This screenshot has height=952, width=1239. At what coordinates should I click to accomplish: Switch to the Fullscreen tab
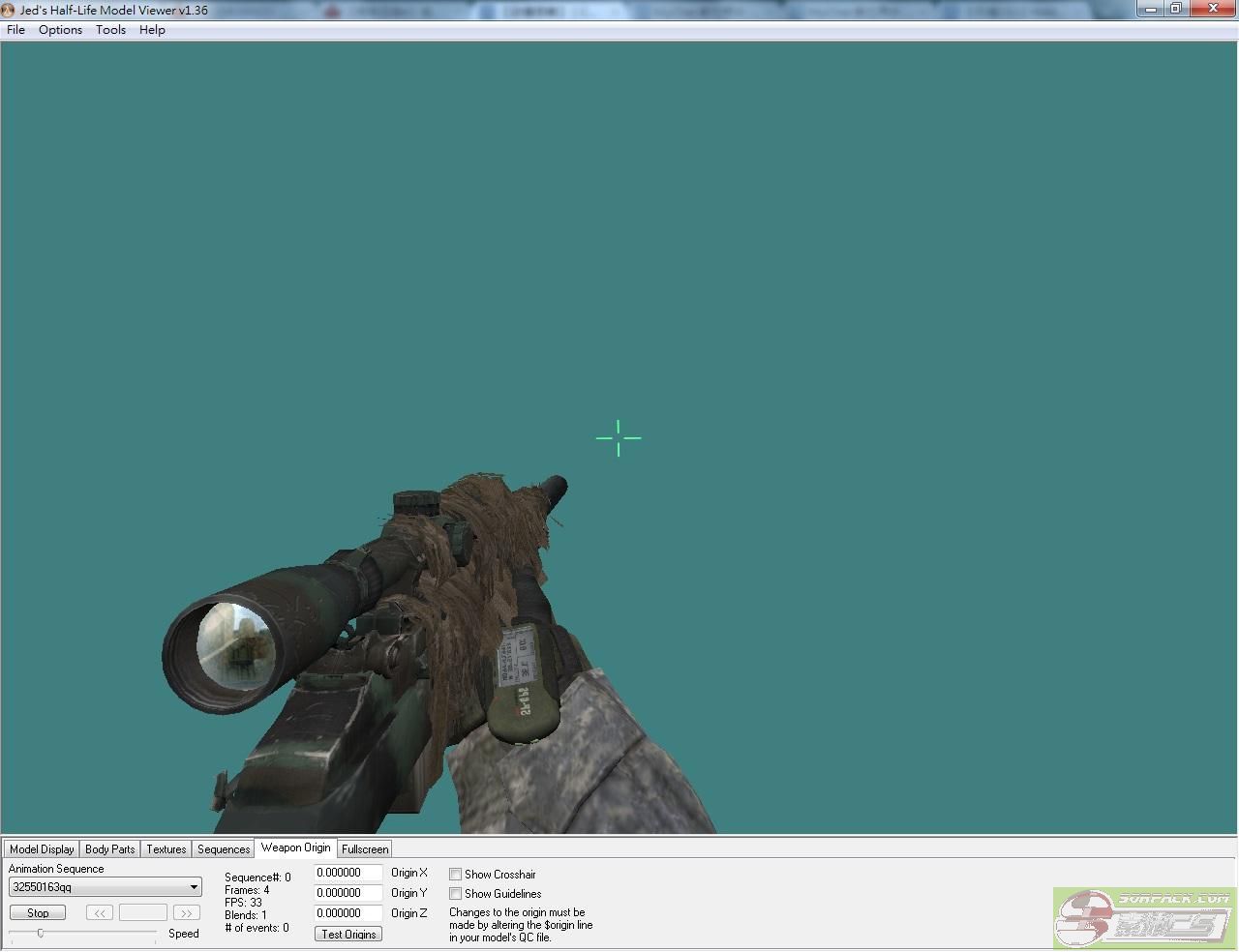[365, 849]
